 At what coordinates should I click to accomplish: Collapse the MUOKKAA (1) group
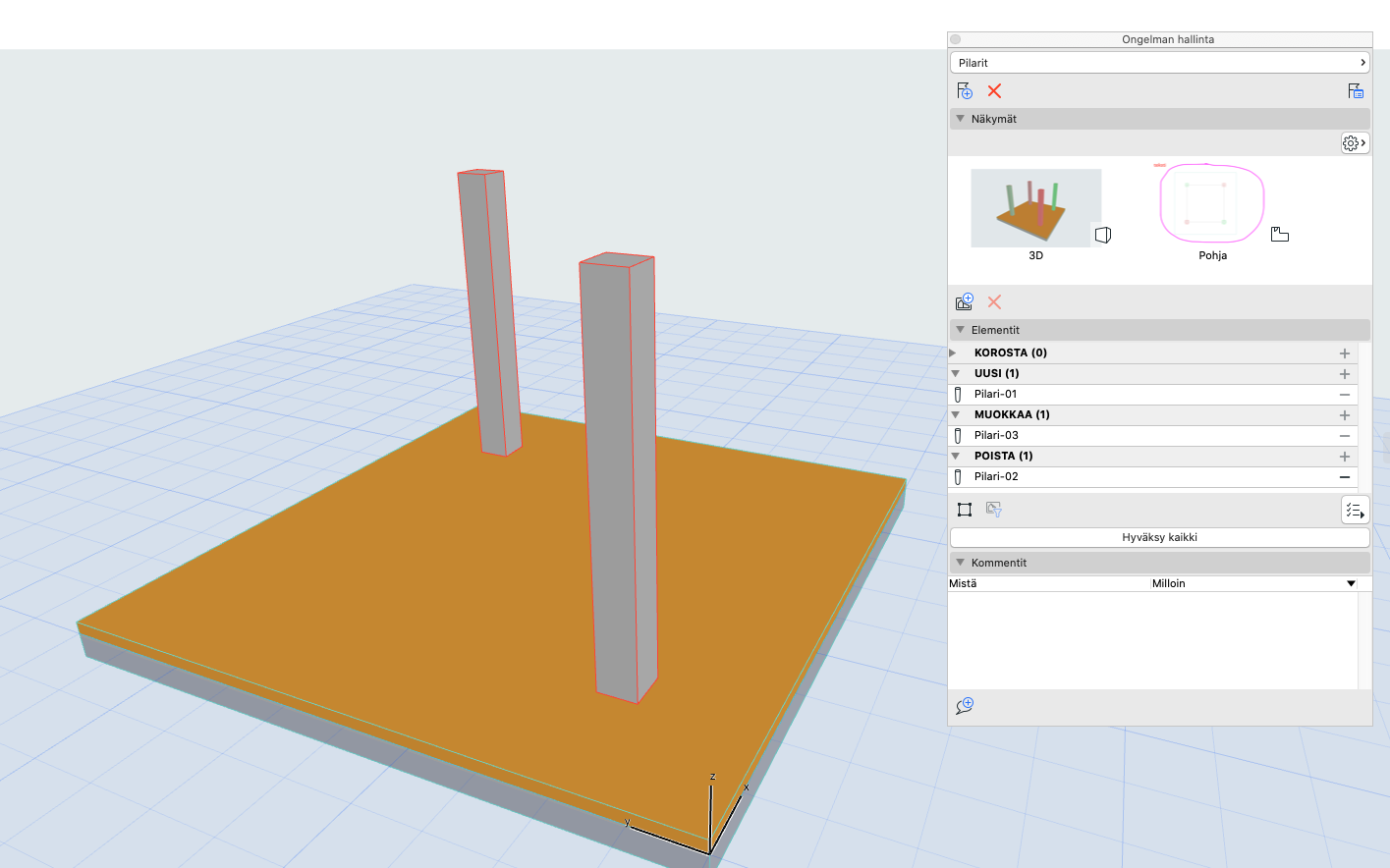(955, 414)
